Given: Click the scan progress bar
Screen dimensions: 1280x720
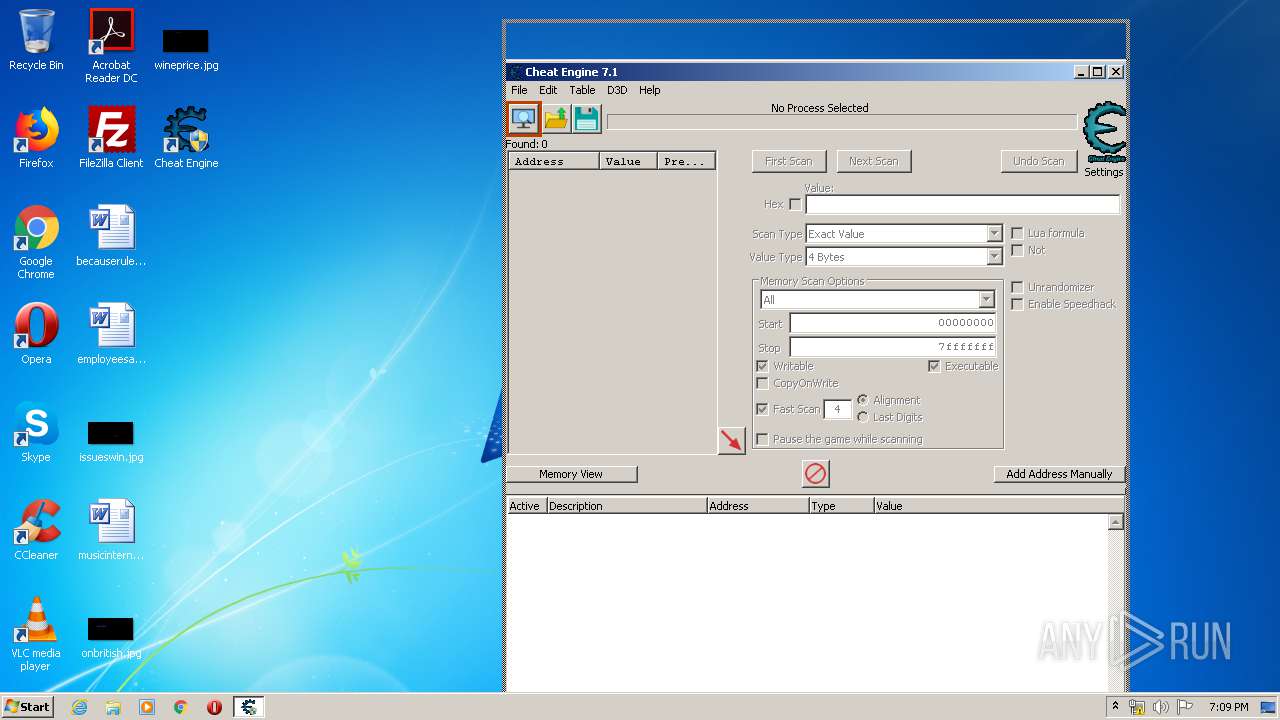Looking at the screenshot, I should (x=842, y=122).
